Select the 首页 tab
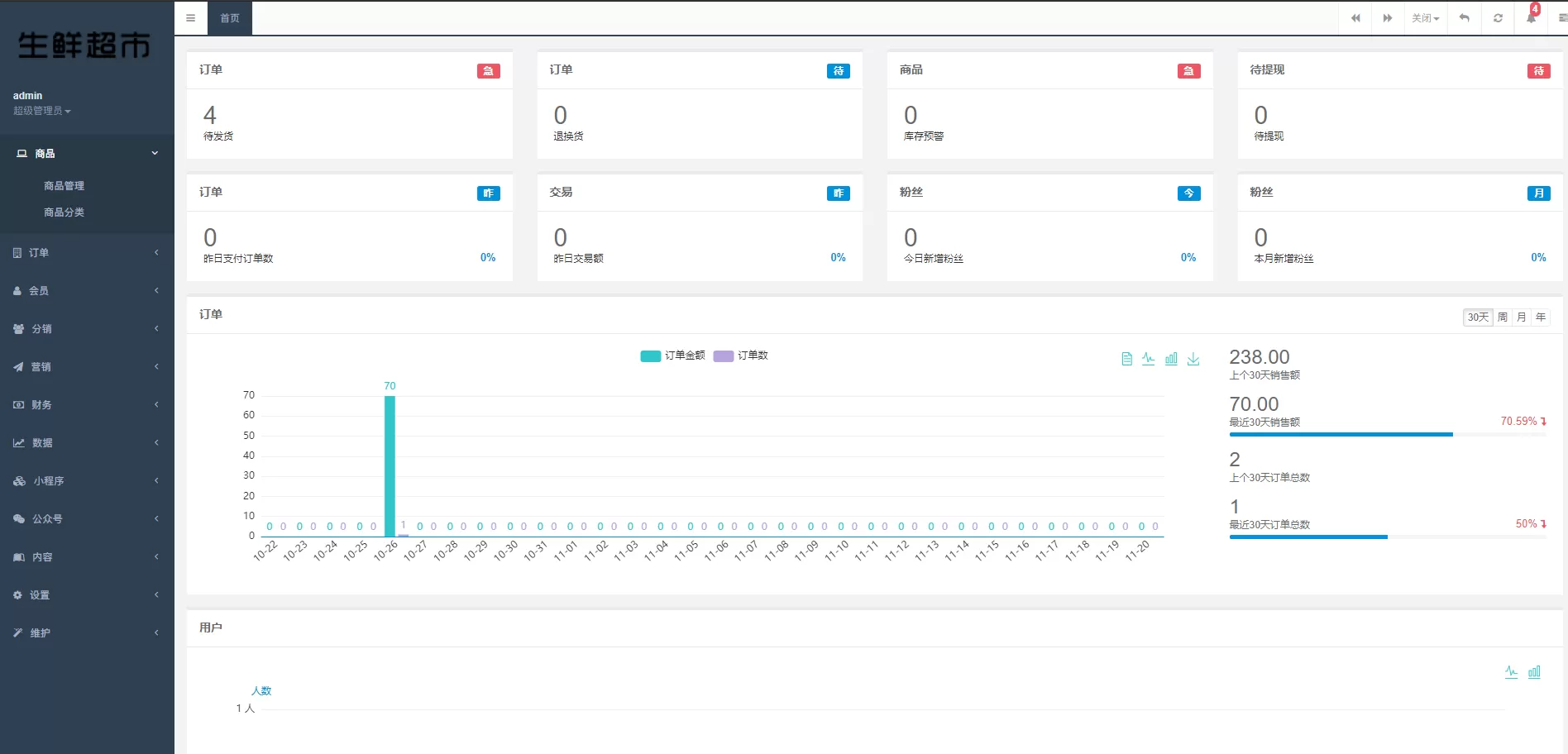 [x=230, y=18]
